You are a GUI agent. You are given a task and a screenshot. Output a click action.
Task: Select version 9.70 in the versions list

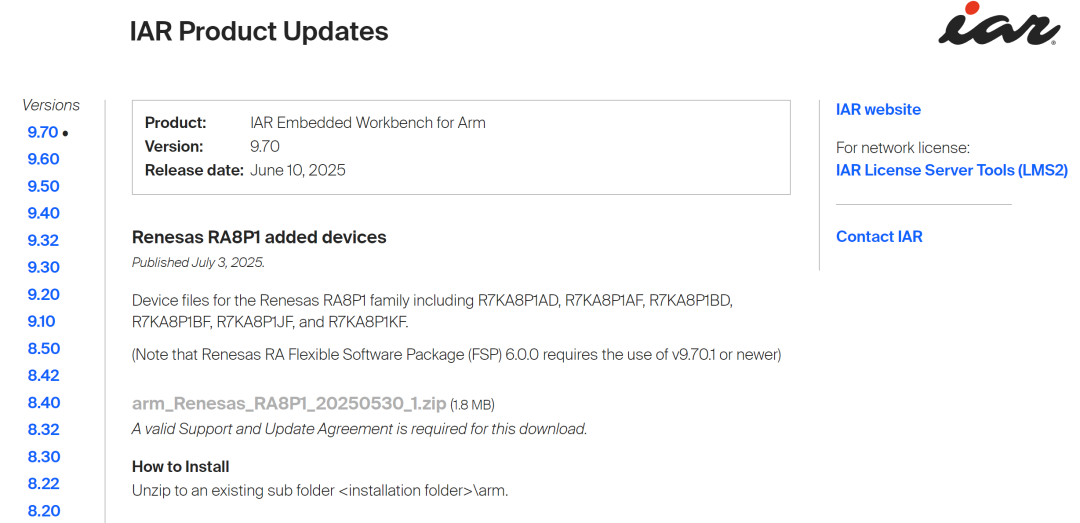tap(43, 132)
